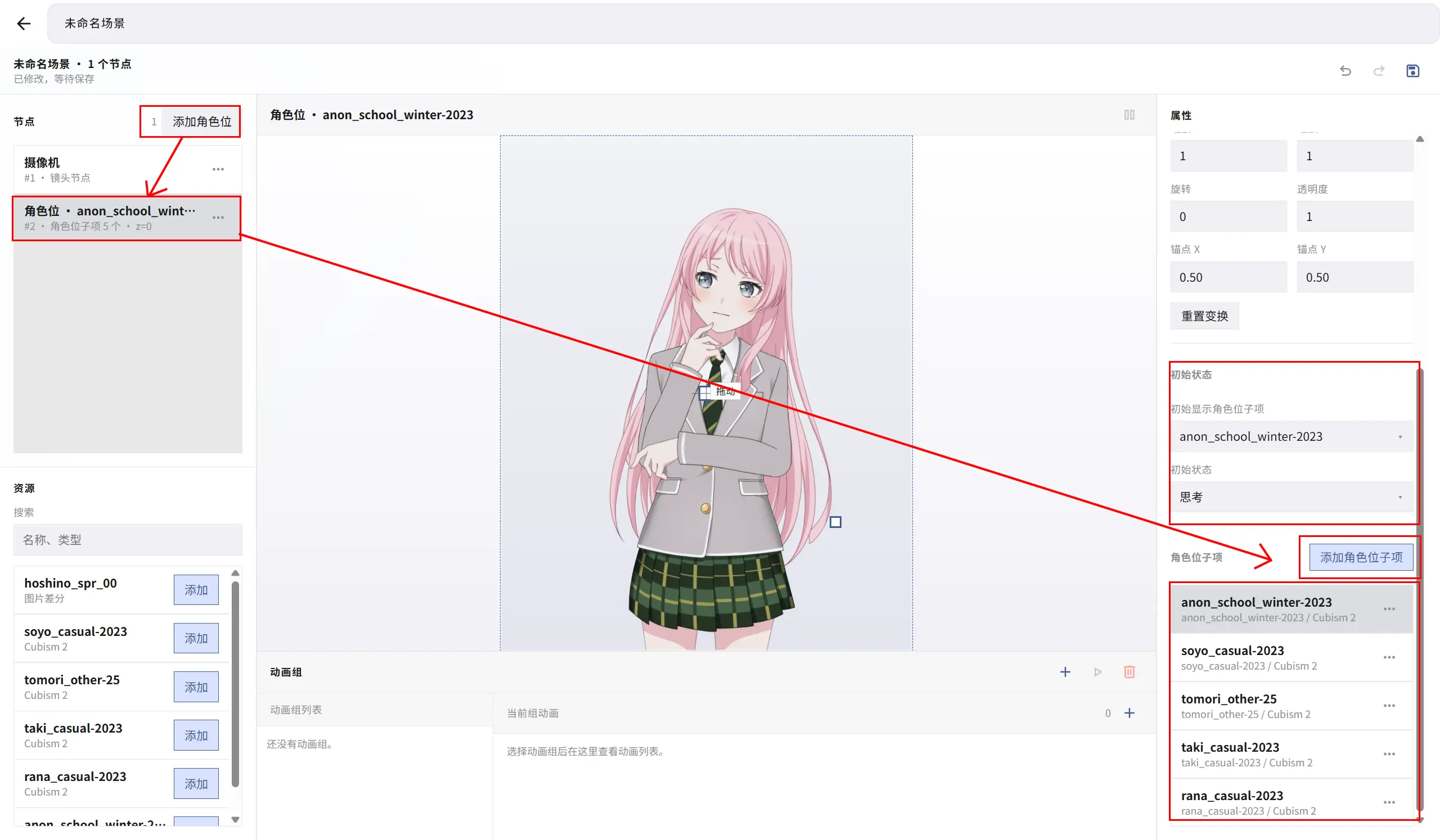This screenshot has height=840, width=1440.
Task: Click the square resize handle beside the character
Action: click(x=835, y=522)
